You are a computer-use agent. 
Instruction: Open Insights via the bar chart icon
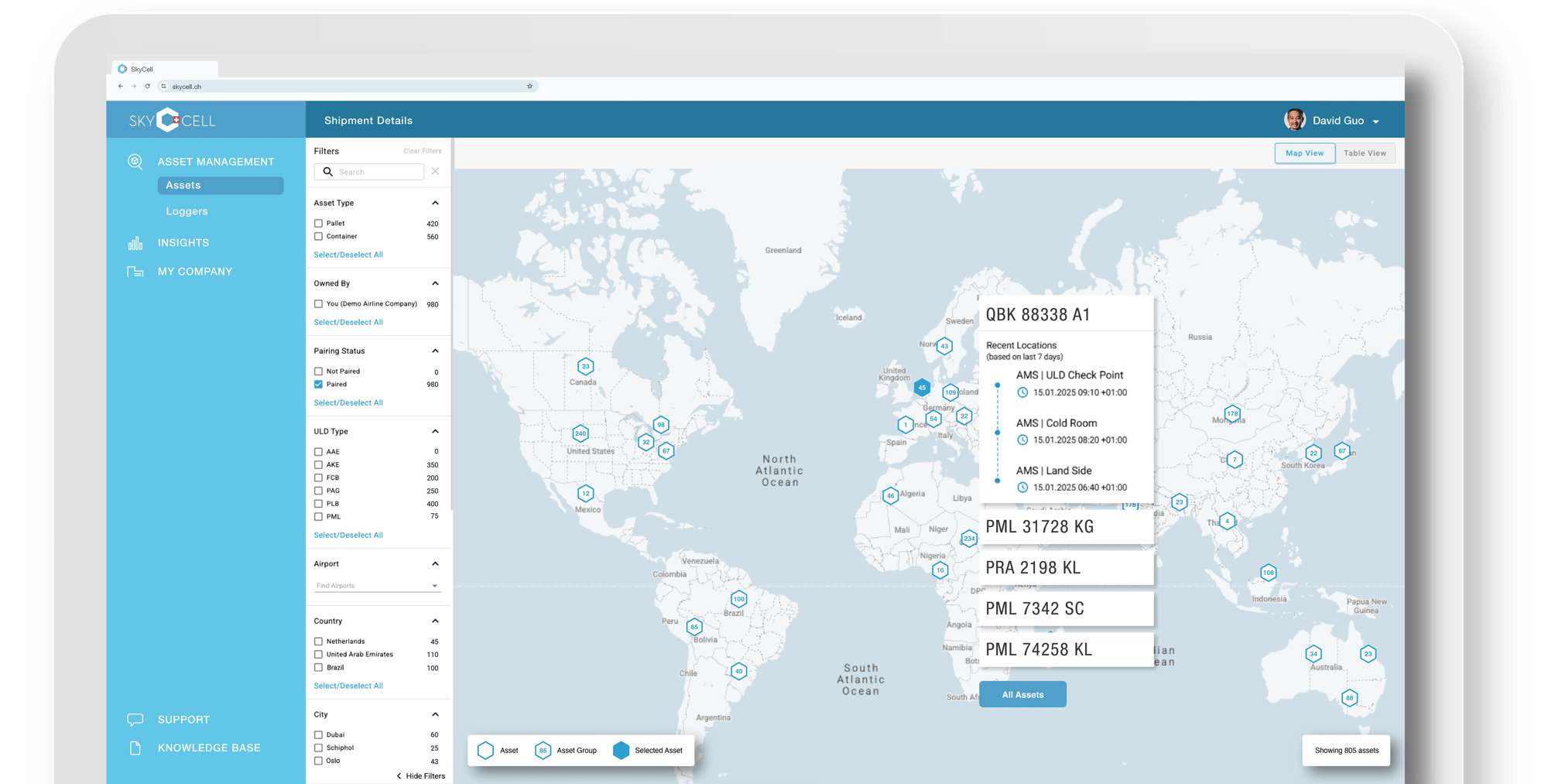(x=135, y=242)
